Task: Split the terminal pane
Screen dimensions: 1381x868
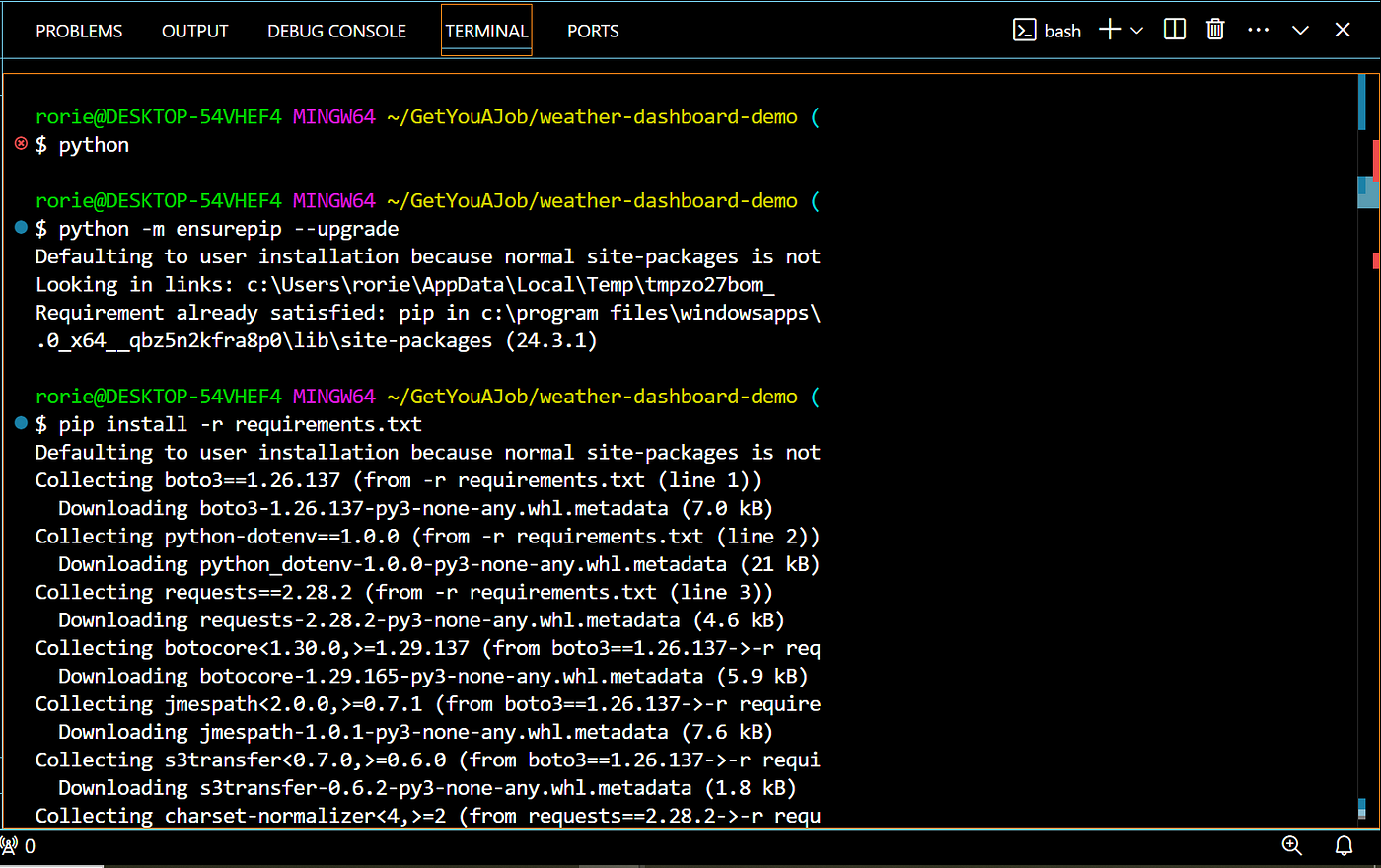Action: tap(1174, 30)
